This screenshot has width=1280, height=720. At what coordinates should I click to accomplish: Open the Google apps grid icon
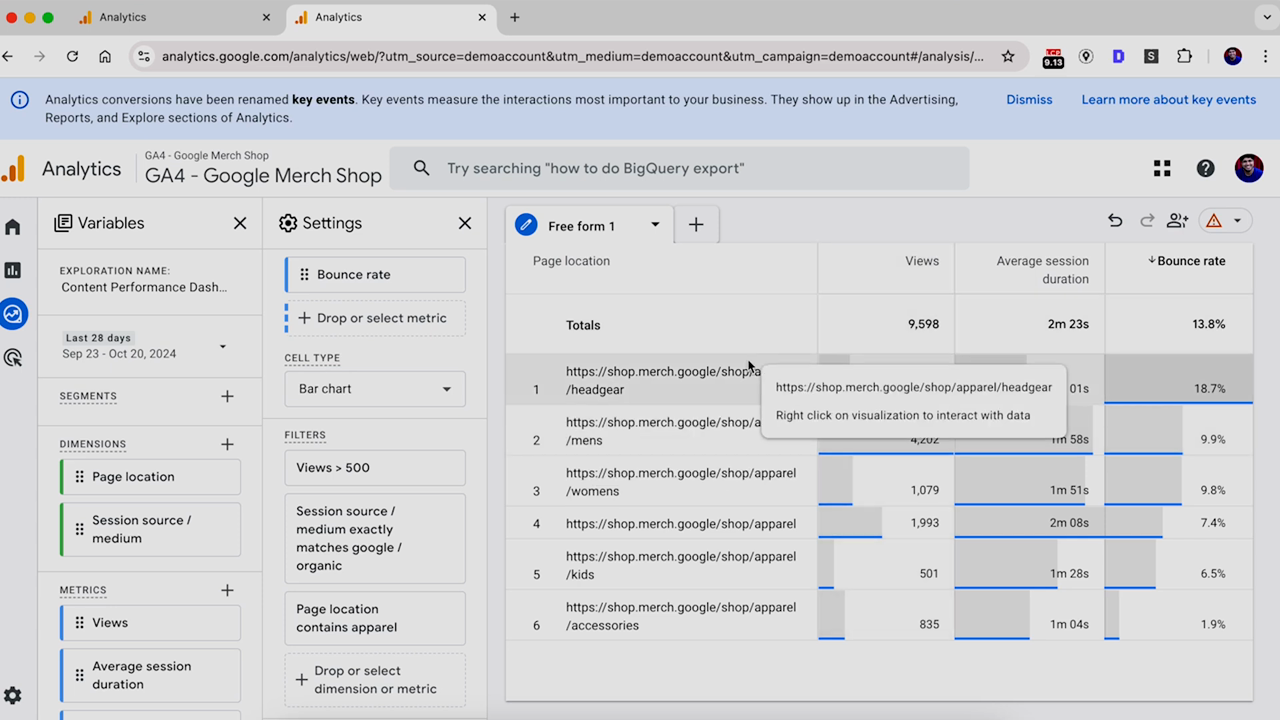[x=1162, y=168]
